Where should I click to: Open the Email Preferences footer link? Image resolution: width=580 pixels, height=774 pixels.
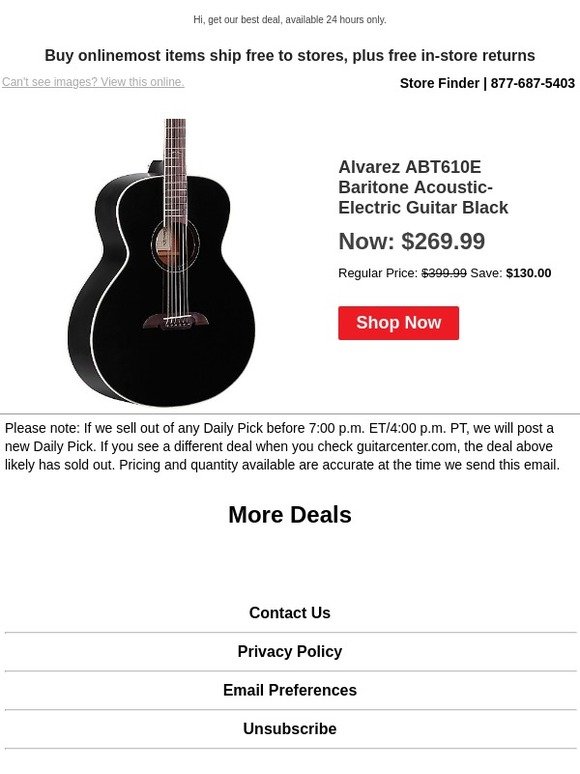290,690
